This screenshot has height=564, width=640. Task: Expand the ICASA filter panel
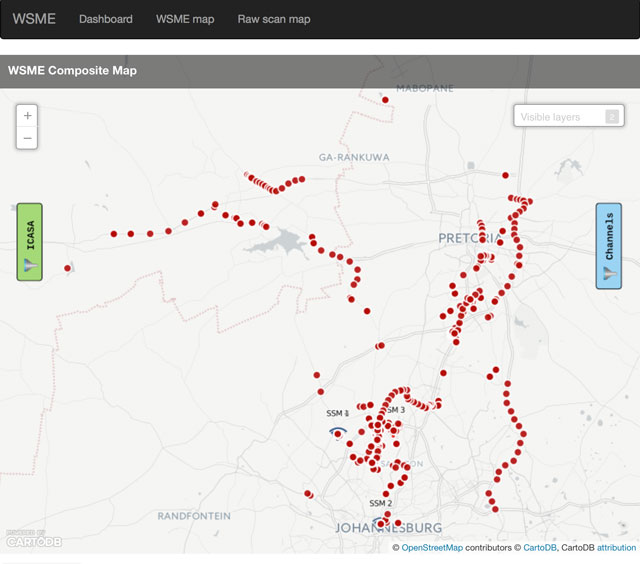point(29,240)
